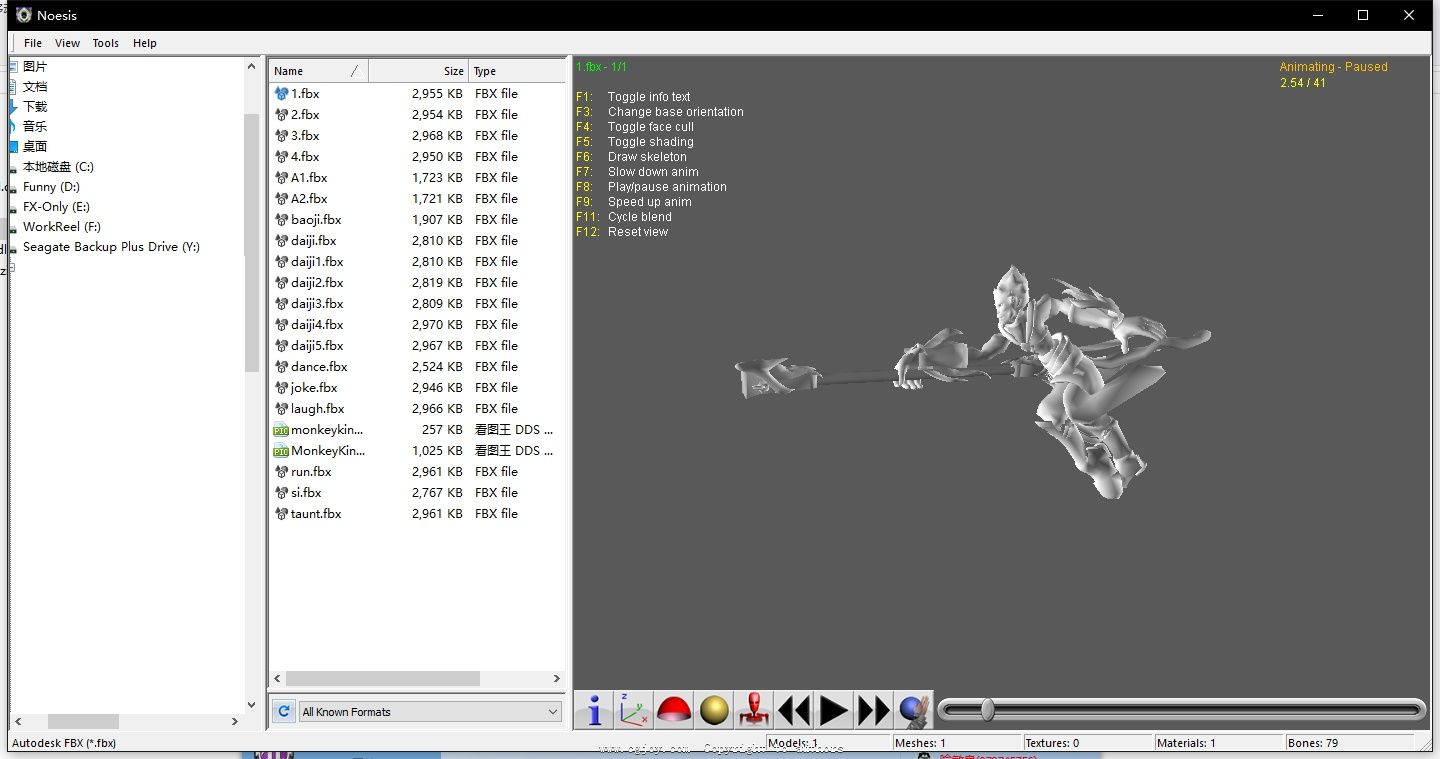Click the refresh file list button

[284, 711]
